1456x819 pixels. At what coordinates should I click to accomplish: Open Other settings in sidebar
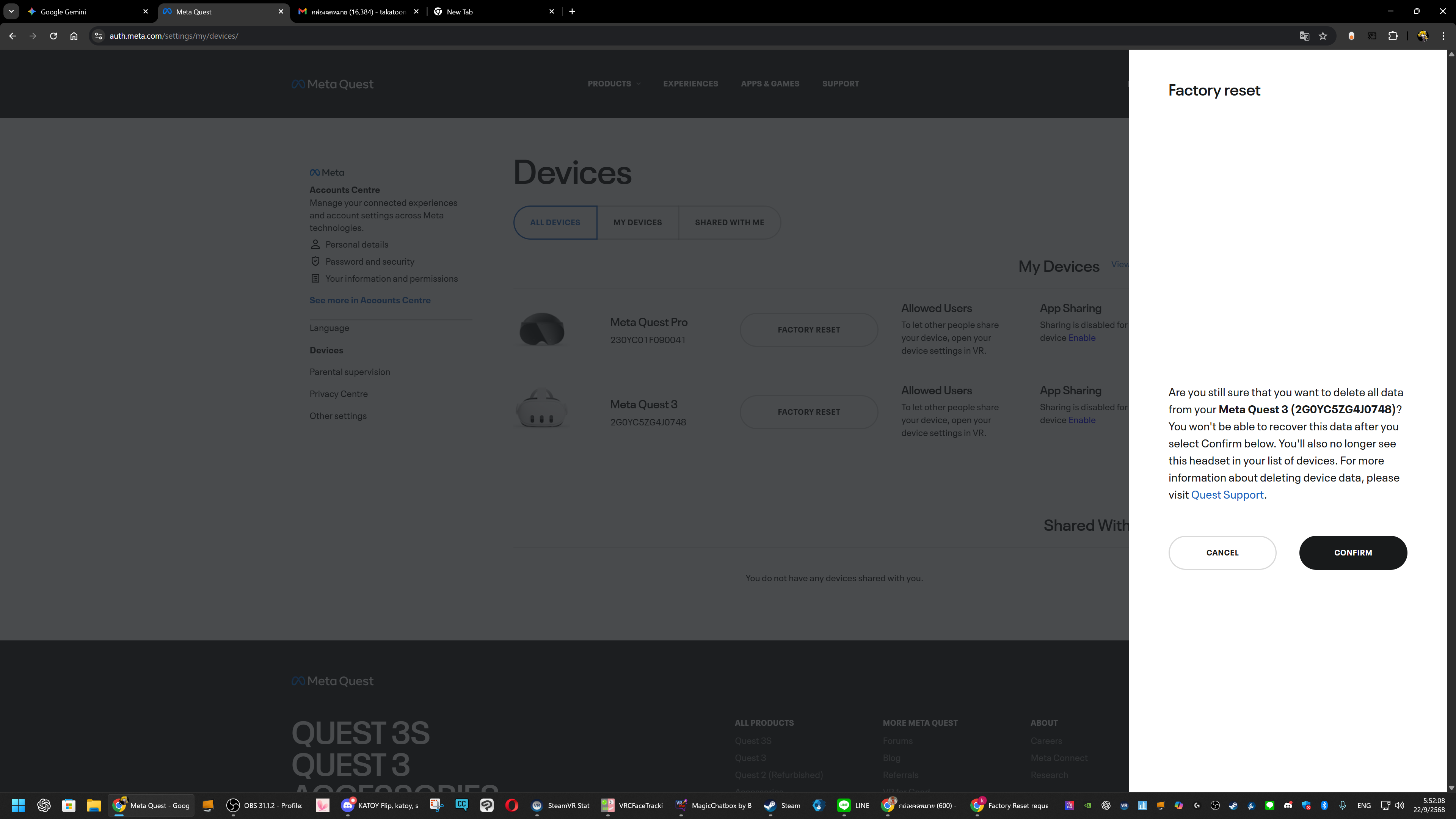[337, 416]
